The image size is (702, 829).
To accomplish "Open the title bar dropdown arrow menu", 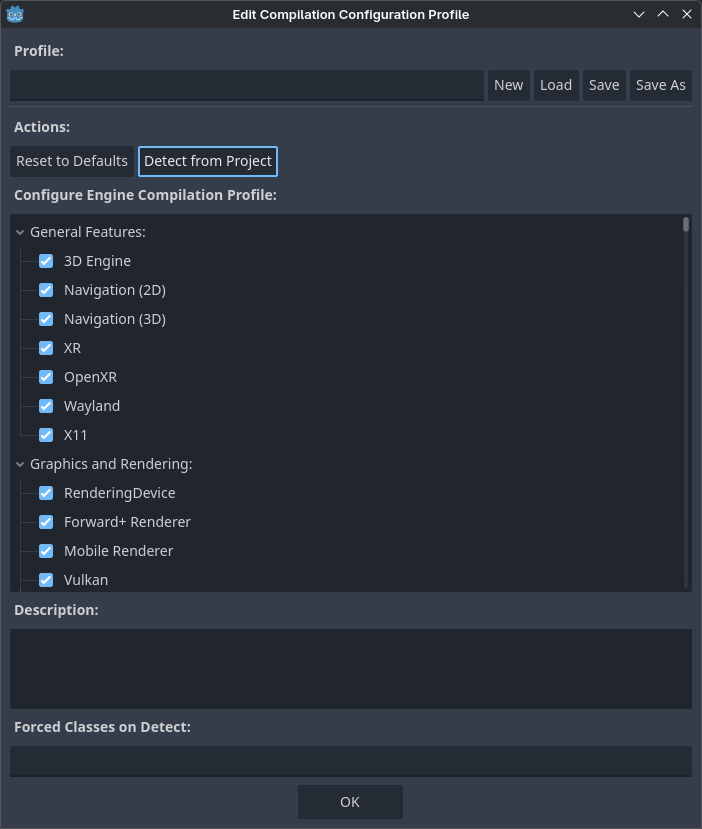I will [x=638, y=14].
